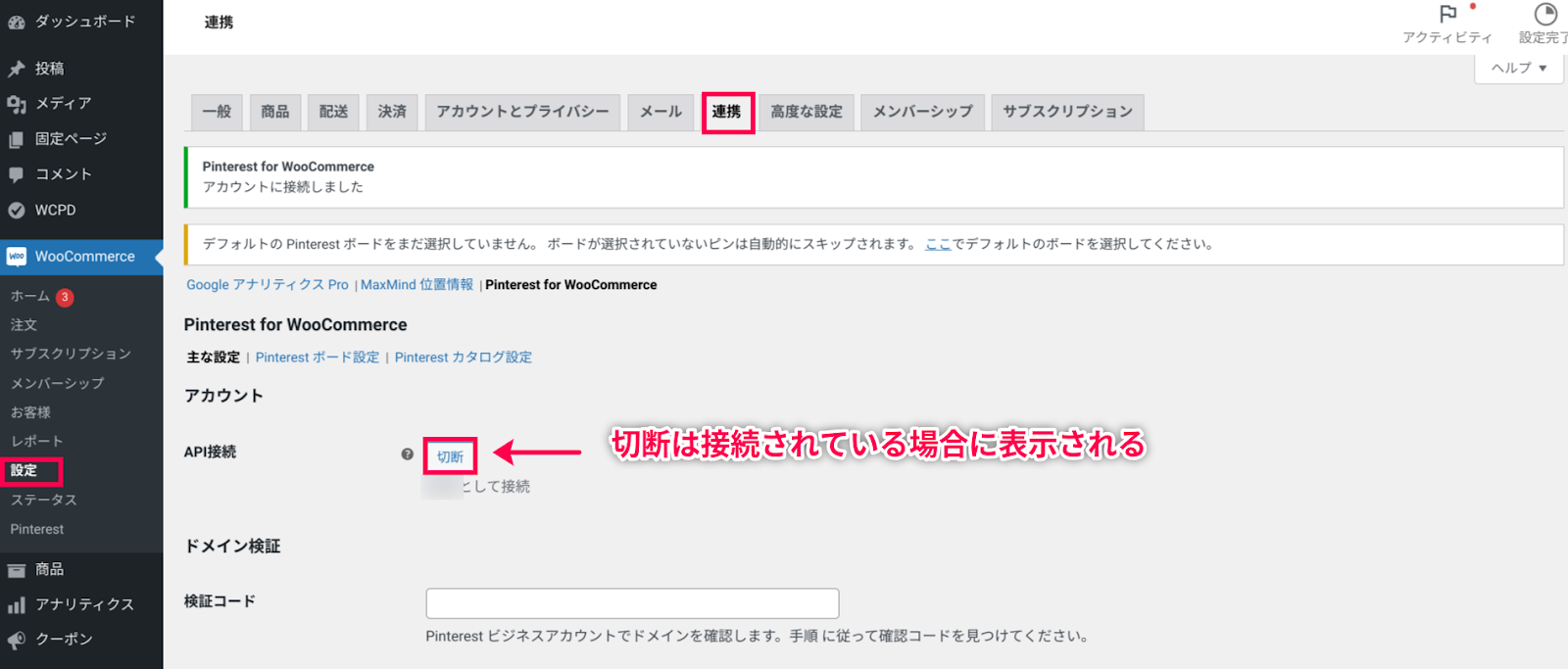Go to メンバーシップ sidebar submenu
Viewport: 1568px width, 669px height.
pos(57,383)
